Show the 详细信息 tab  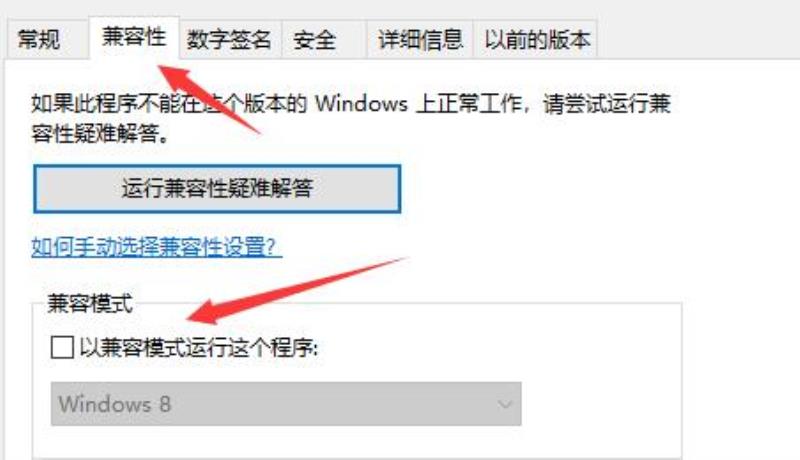[420, 40]
